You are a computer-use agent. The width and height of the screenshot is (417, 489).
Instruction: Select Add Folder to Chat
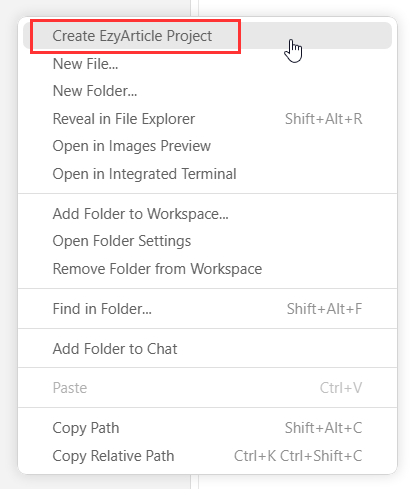point(207,349)
